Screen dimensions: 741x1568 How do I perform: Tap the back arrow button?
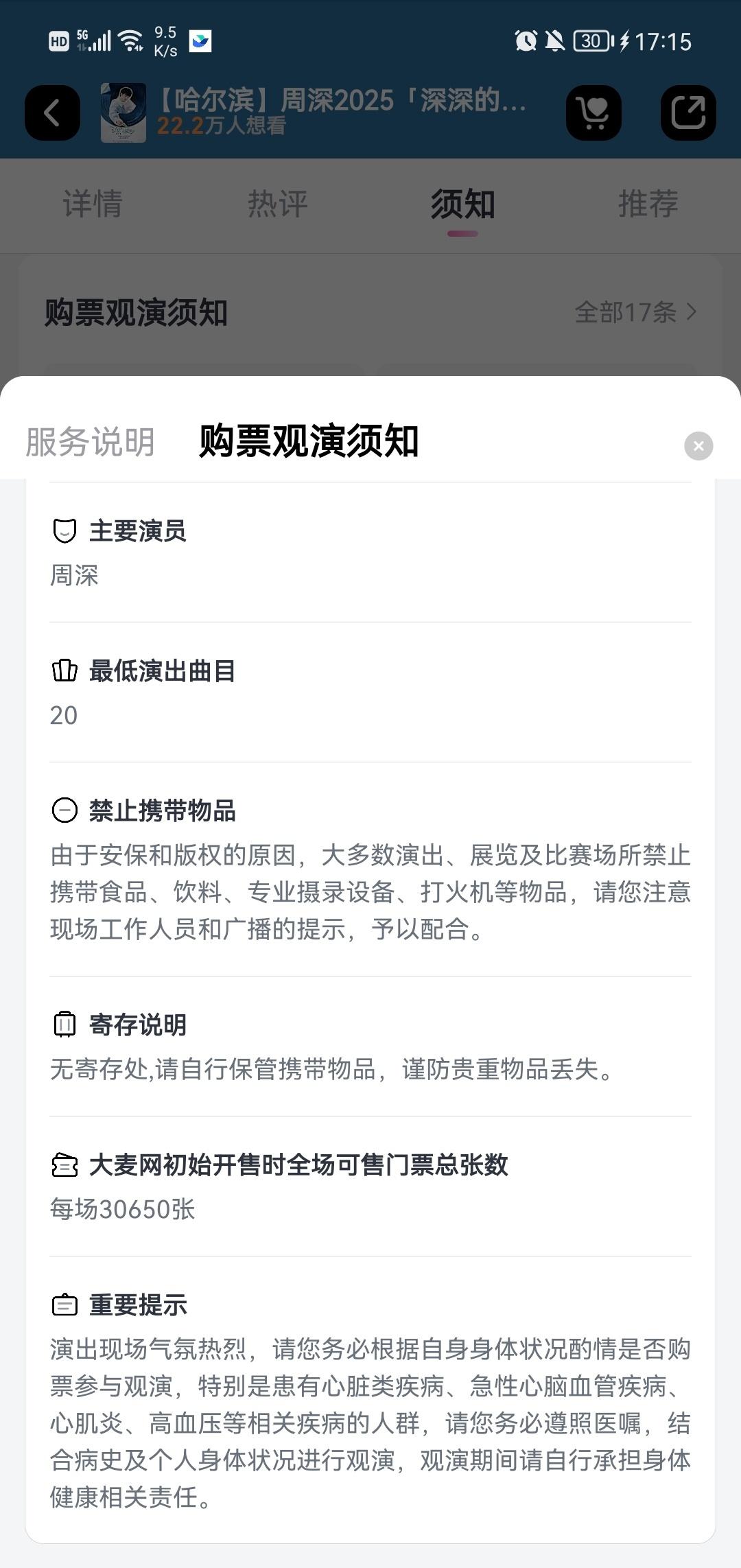coord(52,113)
